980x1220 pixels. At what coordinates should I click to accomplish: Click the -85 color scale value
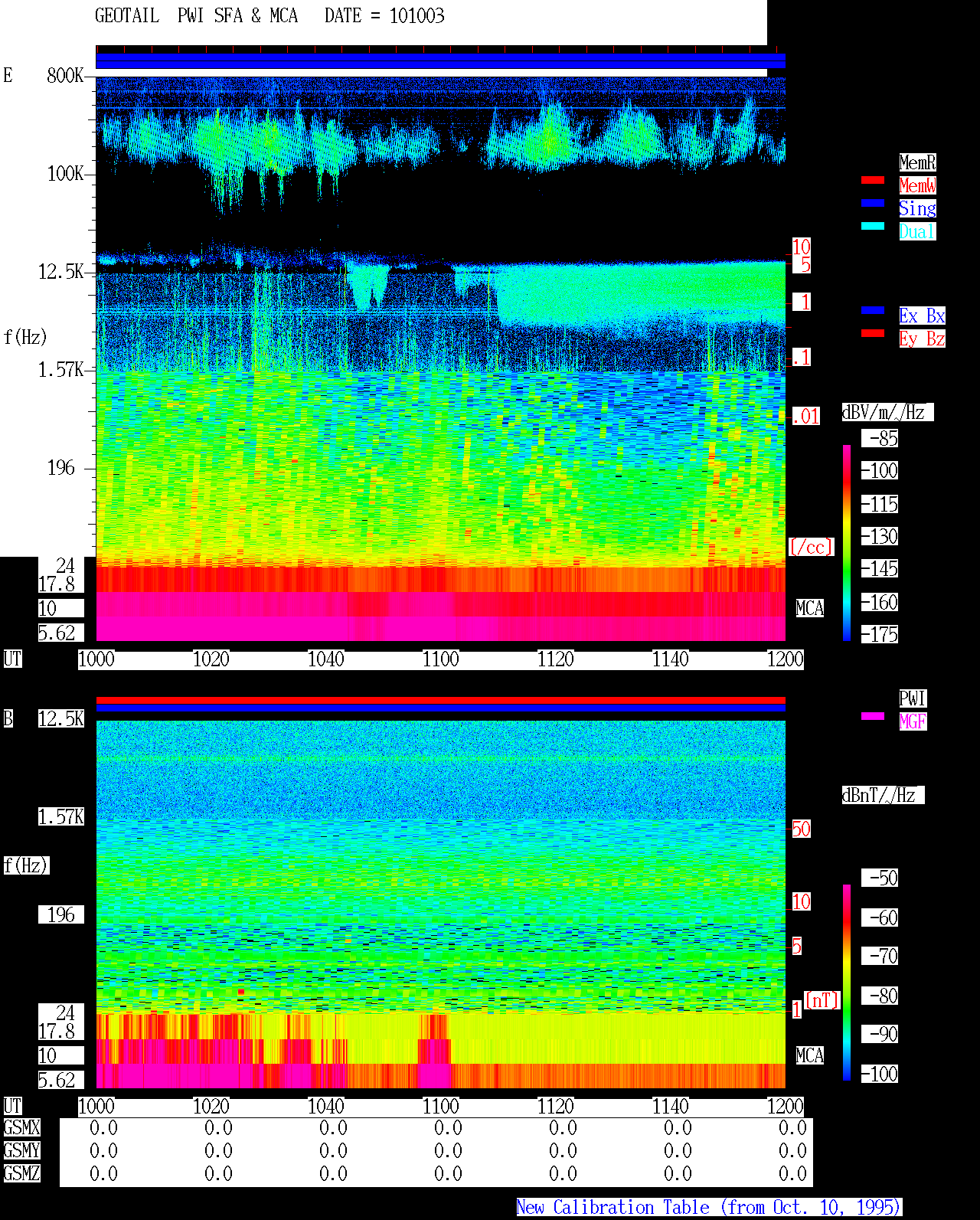point(880,438)
